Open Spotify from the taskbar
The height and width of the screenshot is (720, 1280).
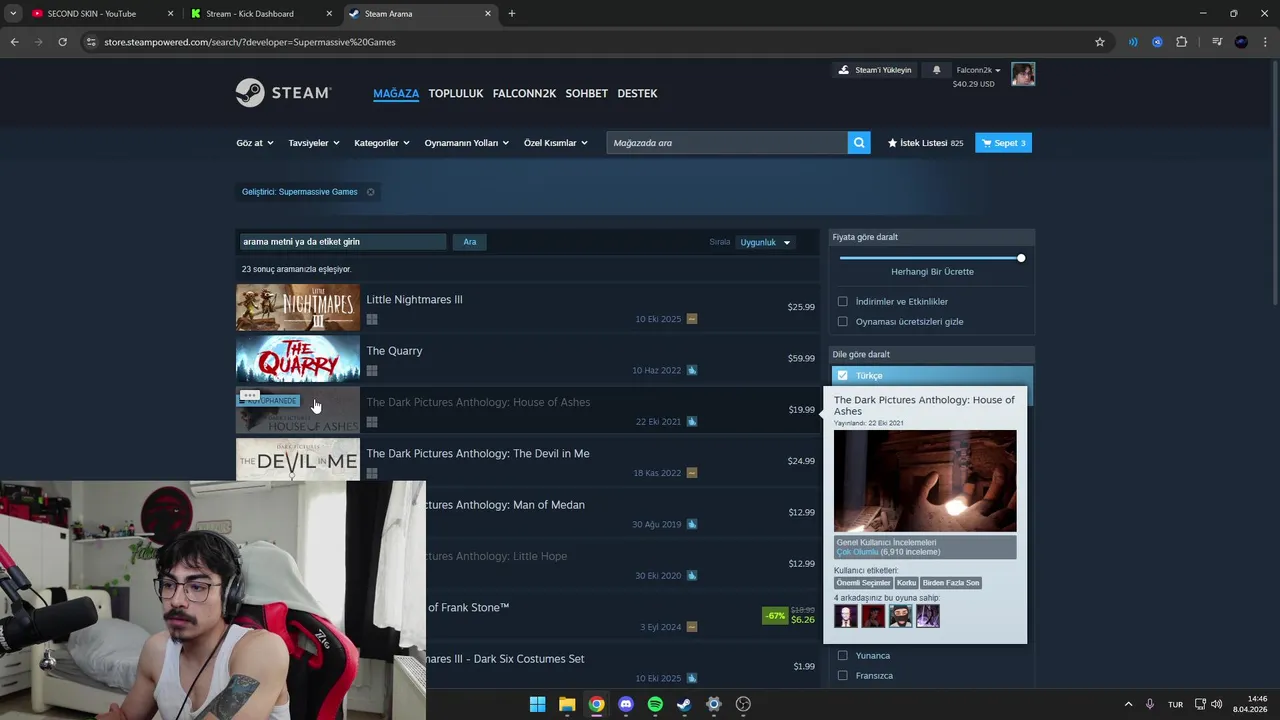[x=655, y=704]
